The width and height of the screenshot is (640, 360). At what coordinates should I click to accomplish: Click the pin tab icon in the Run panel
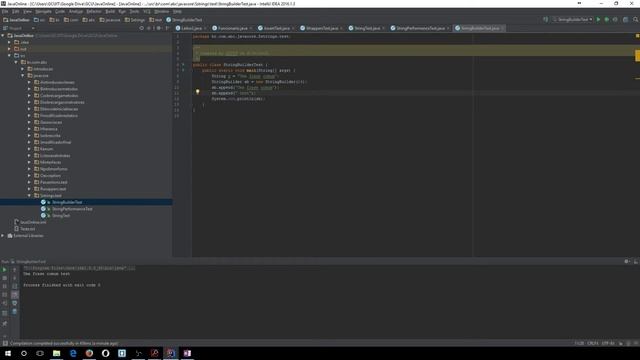click(x=4, y=324)
